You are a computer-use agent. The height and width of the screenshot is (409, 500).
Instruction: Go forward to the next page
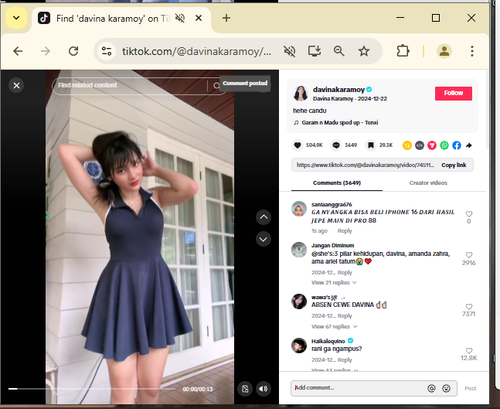(x=45, y=51)
